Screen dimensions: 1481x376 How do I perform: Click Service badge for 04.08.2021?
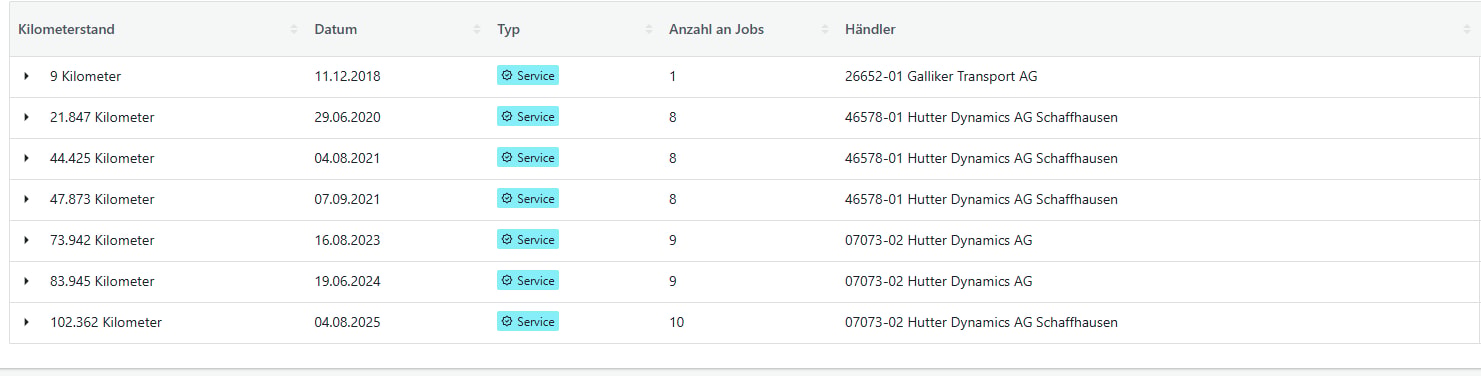(x=528, y=157)
